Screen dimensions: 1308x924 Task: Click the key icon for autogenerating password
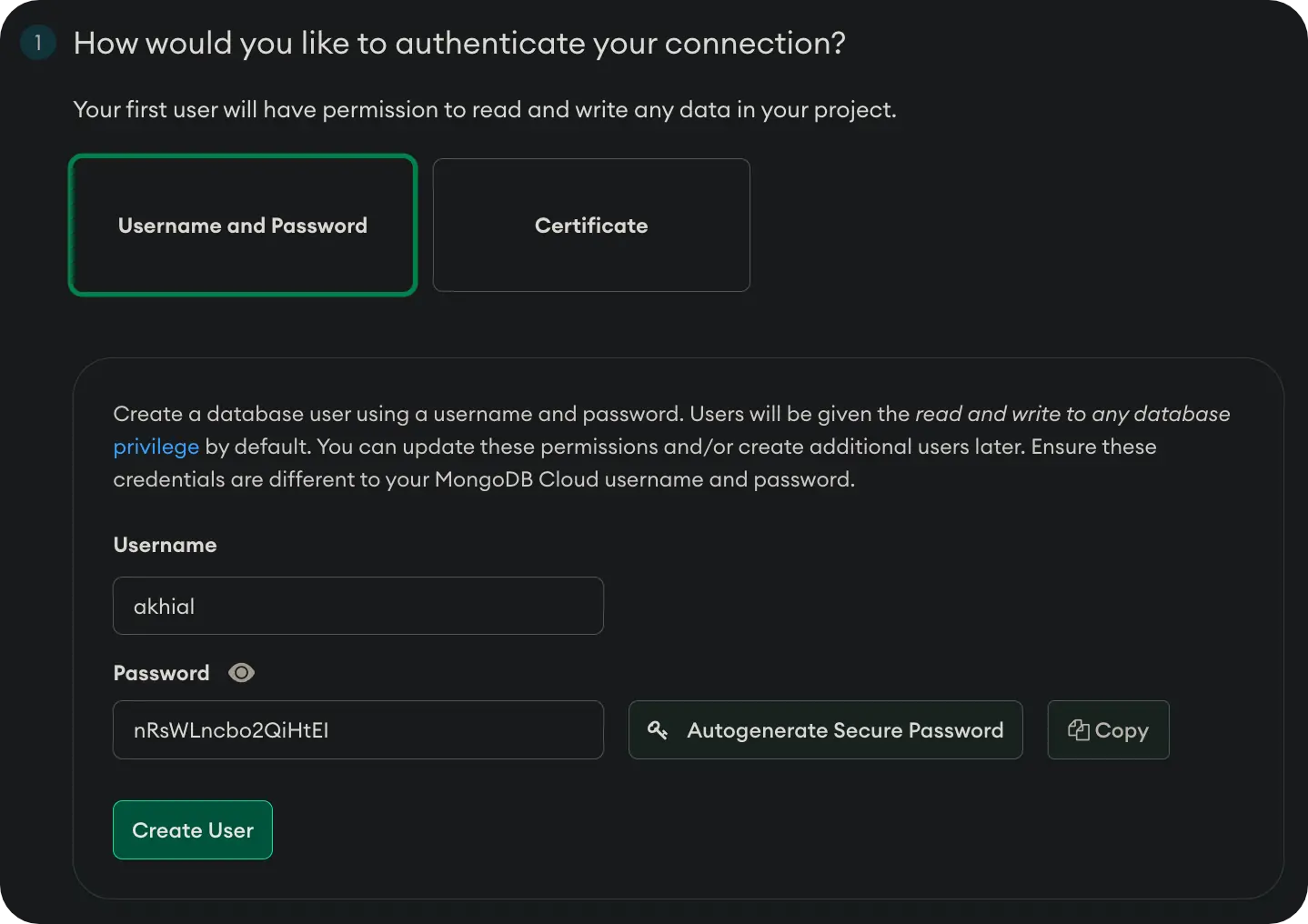coord(658,729)
